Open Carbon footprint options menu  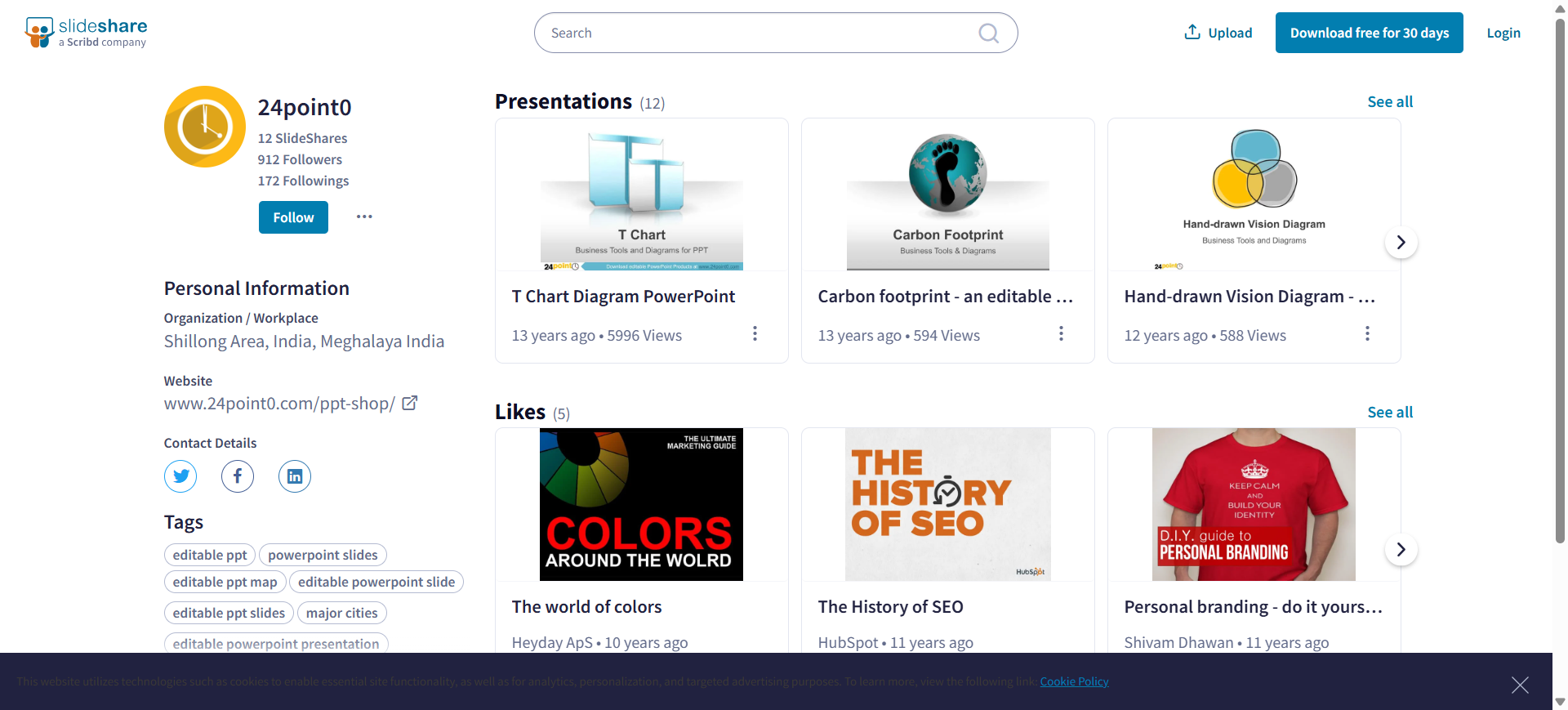[1061, 333]
